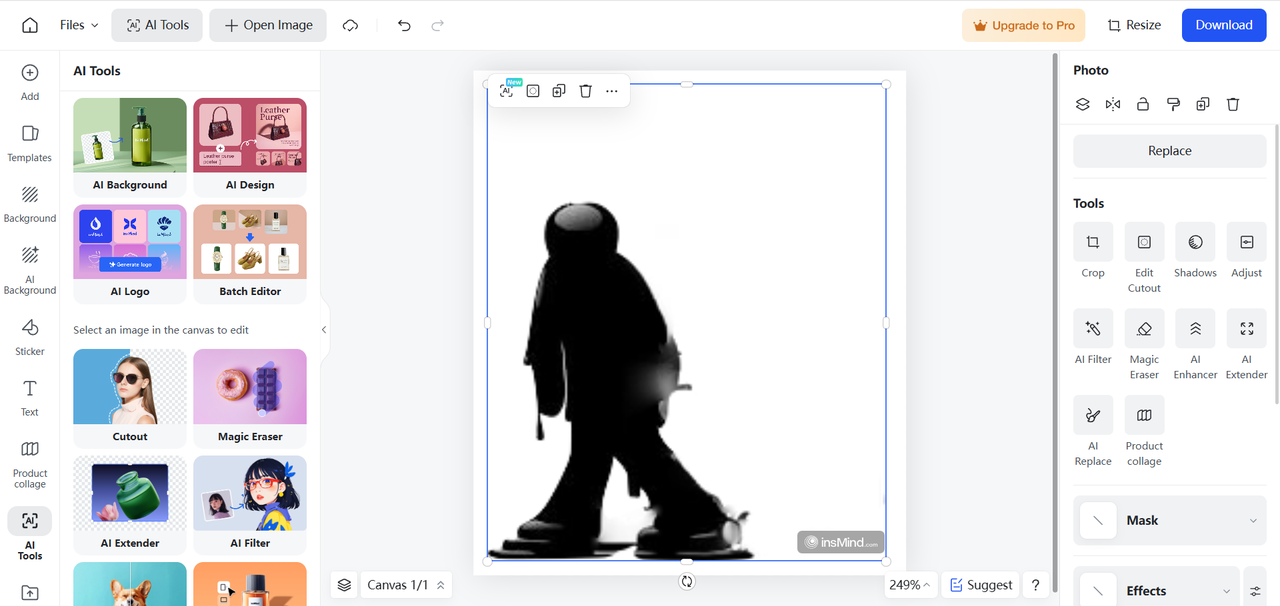Screen dimensions: 1280x606
Task: Collapse the AI Tools side panel
Action: (324, 330)
